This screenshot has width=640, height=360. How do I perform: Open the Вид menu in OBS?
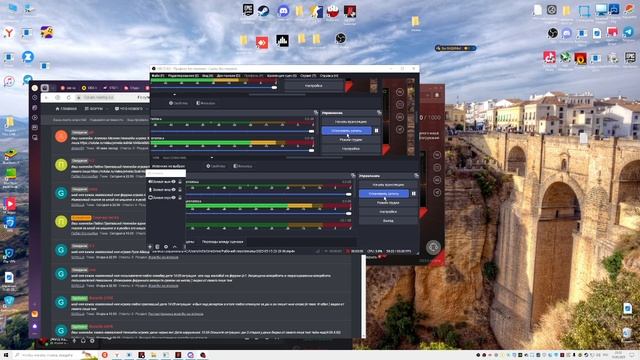[207, 76]
